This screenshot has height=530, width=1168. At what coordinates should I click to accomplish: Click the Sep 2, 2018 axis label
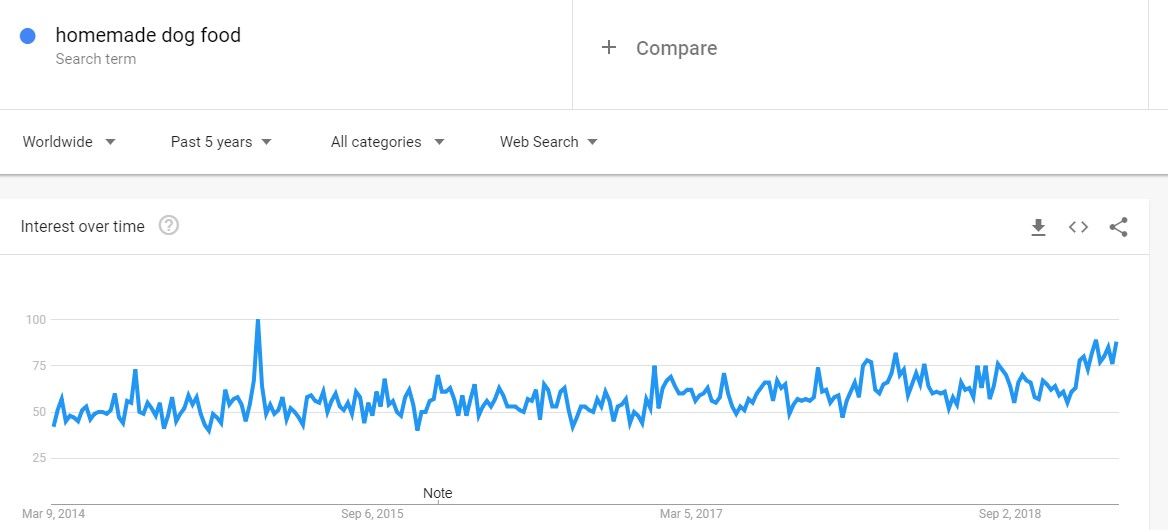click(1009, 514)
